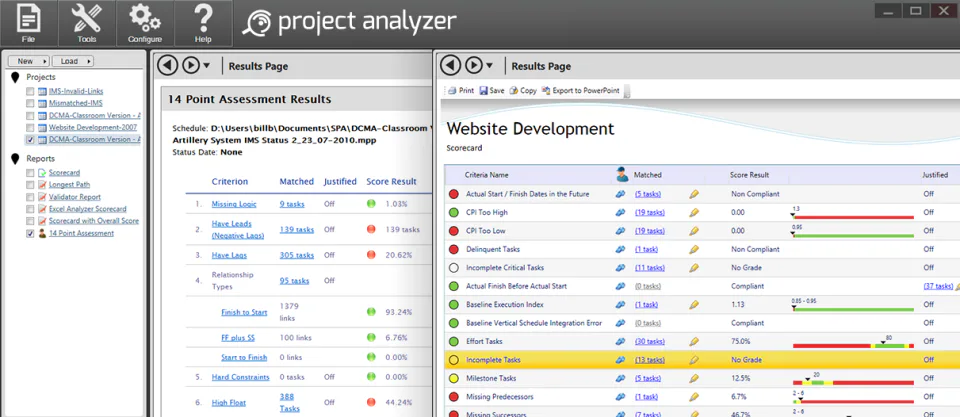The image size is (960, 417).
Task: Click link icon in Incomplete Critical Tasks row
Action: click(620, 268)
